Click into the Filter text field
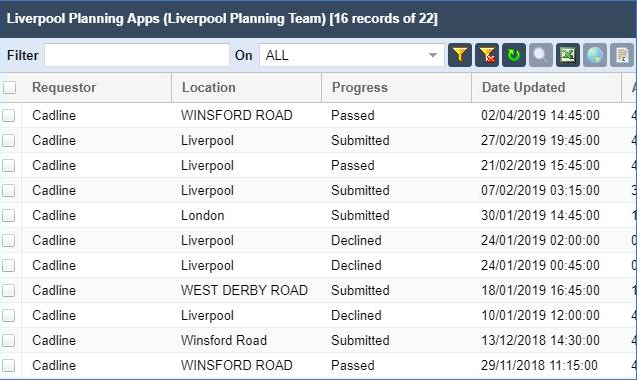This screenshot has width=638, height=382. [x=137, y=55]
